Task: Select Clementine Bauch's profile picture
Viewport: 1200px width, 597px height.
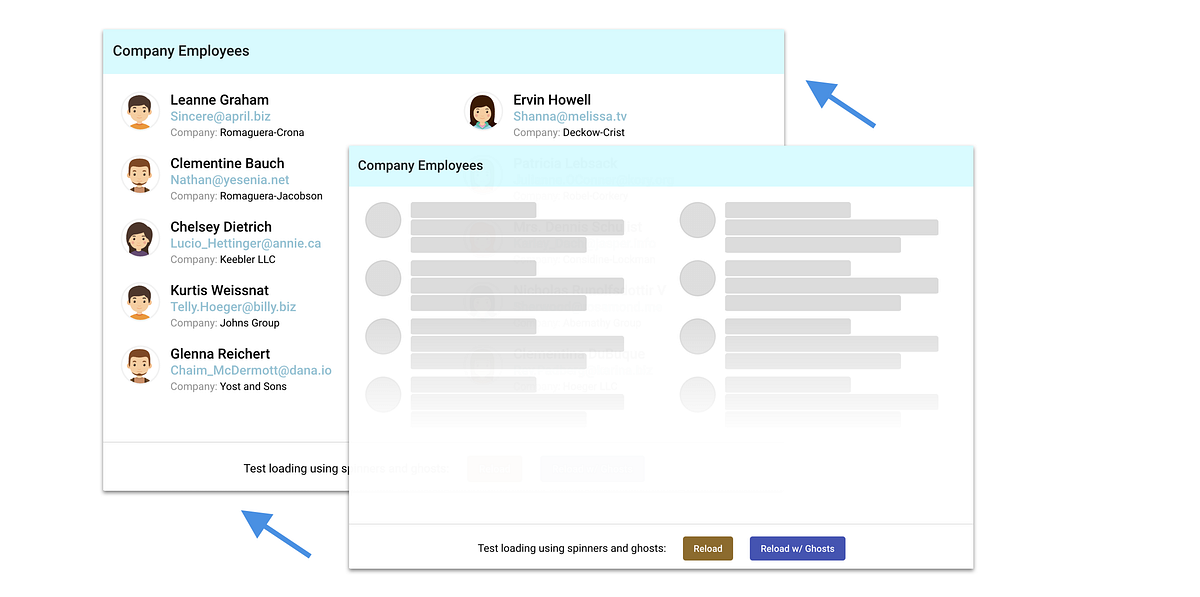Action: pos(140,174)
